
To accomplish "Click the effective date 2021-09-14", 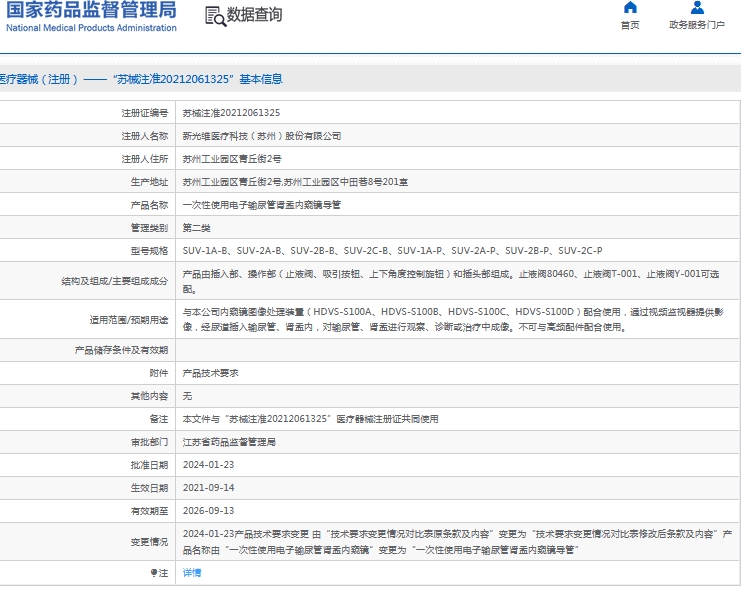I will 208,488.
